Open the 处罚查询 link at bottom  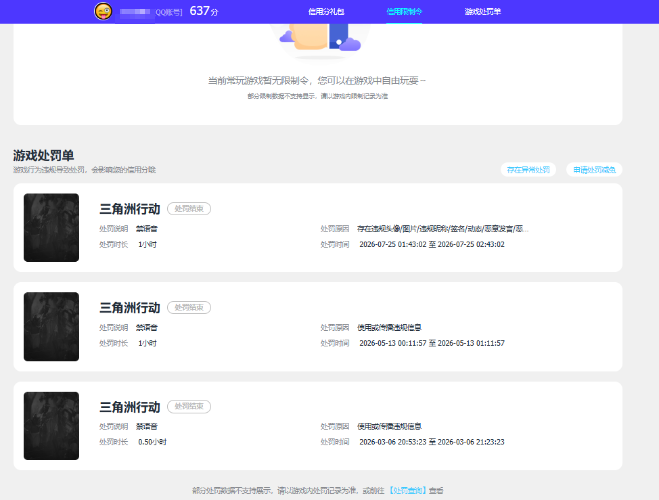click(x=407, y=490)
